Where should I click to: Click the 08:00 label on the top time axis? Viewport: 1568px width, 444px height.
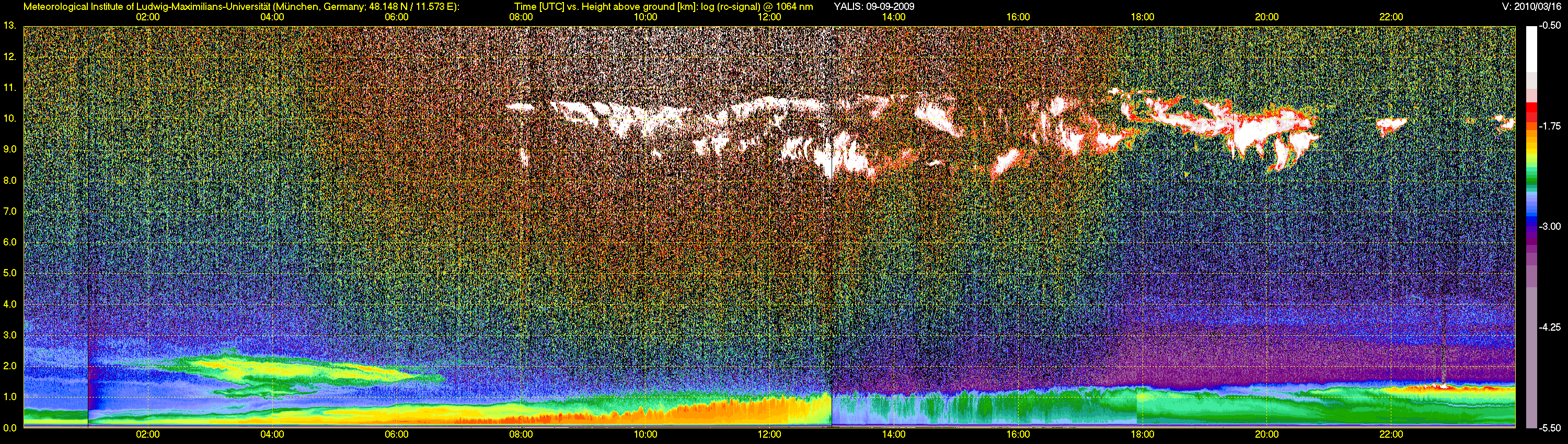click(x=521, y=17)
